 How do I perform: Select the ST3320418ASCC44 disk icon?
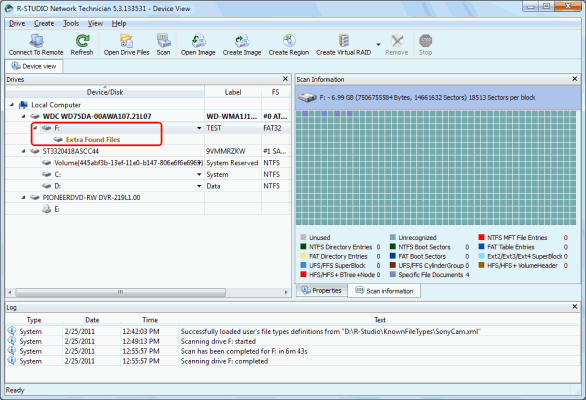pyautogui.click(x=35, y=151)
